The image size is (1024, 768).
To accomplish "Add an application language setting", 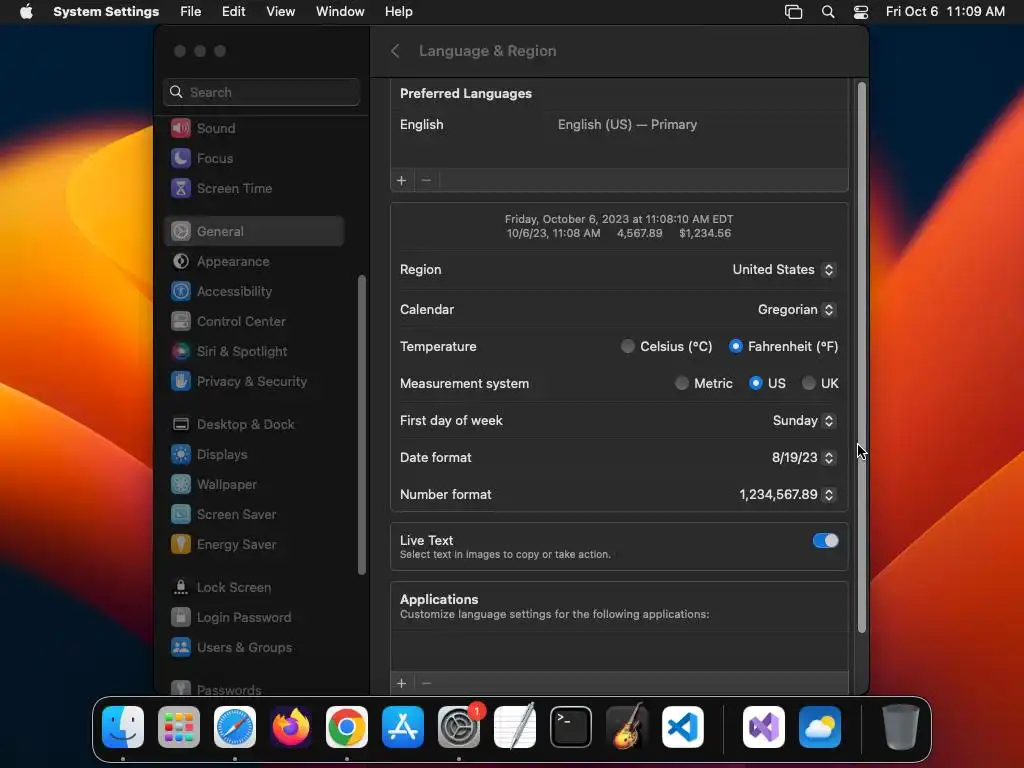I will pos(402,683).
